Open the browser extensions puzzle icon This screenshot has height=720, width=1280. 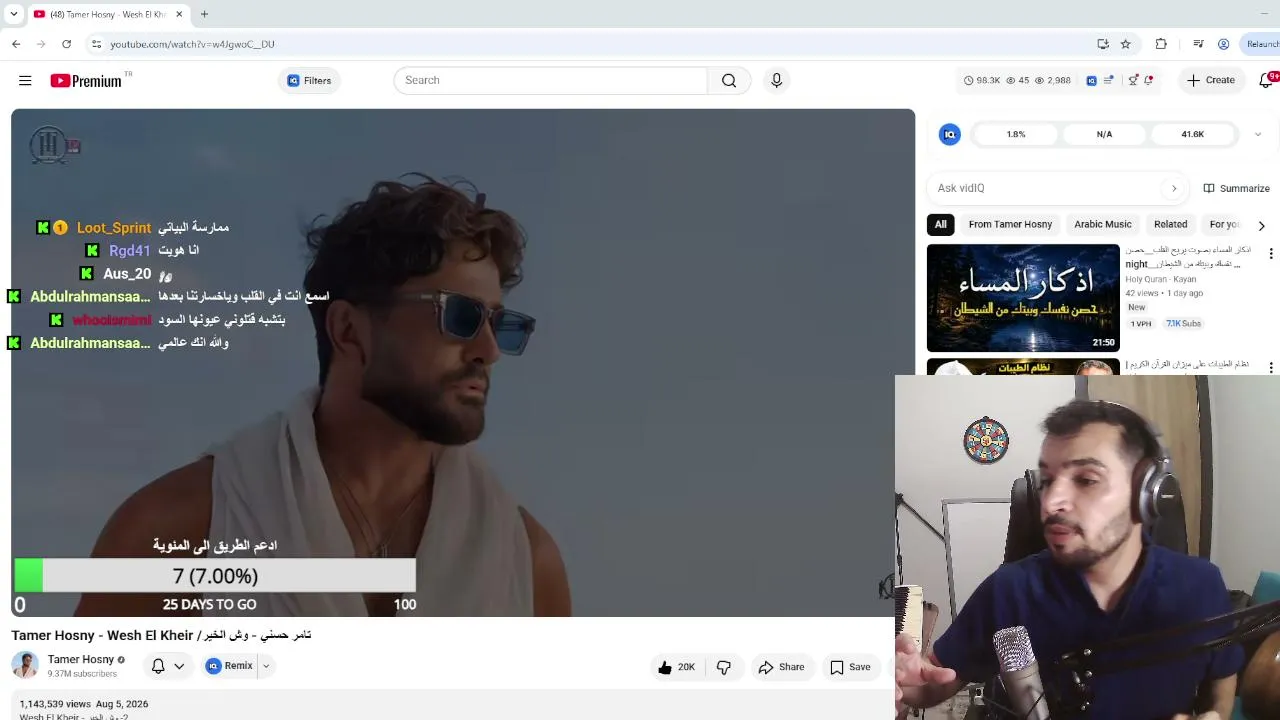(1161, 44)
